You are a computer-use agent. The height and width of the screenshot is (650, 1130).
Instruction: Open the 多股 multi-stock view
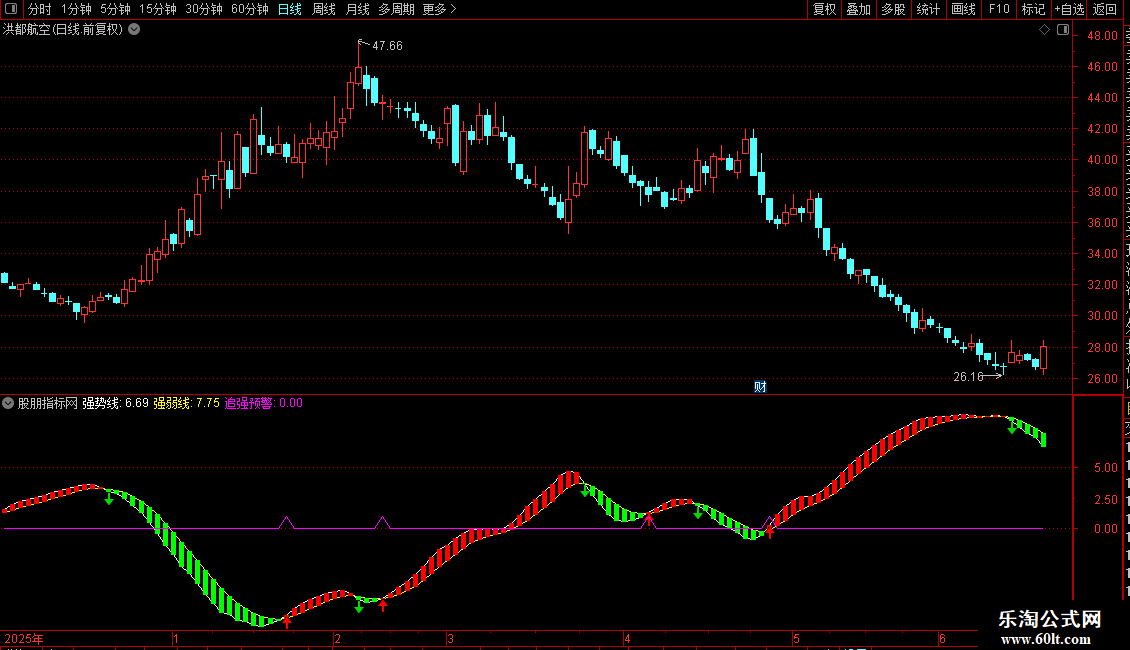pos(893,9)
